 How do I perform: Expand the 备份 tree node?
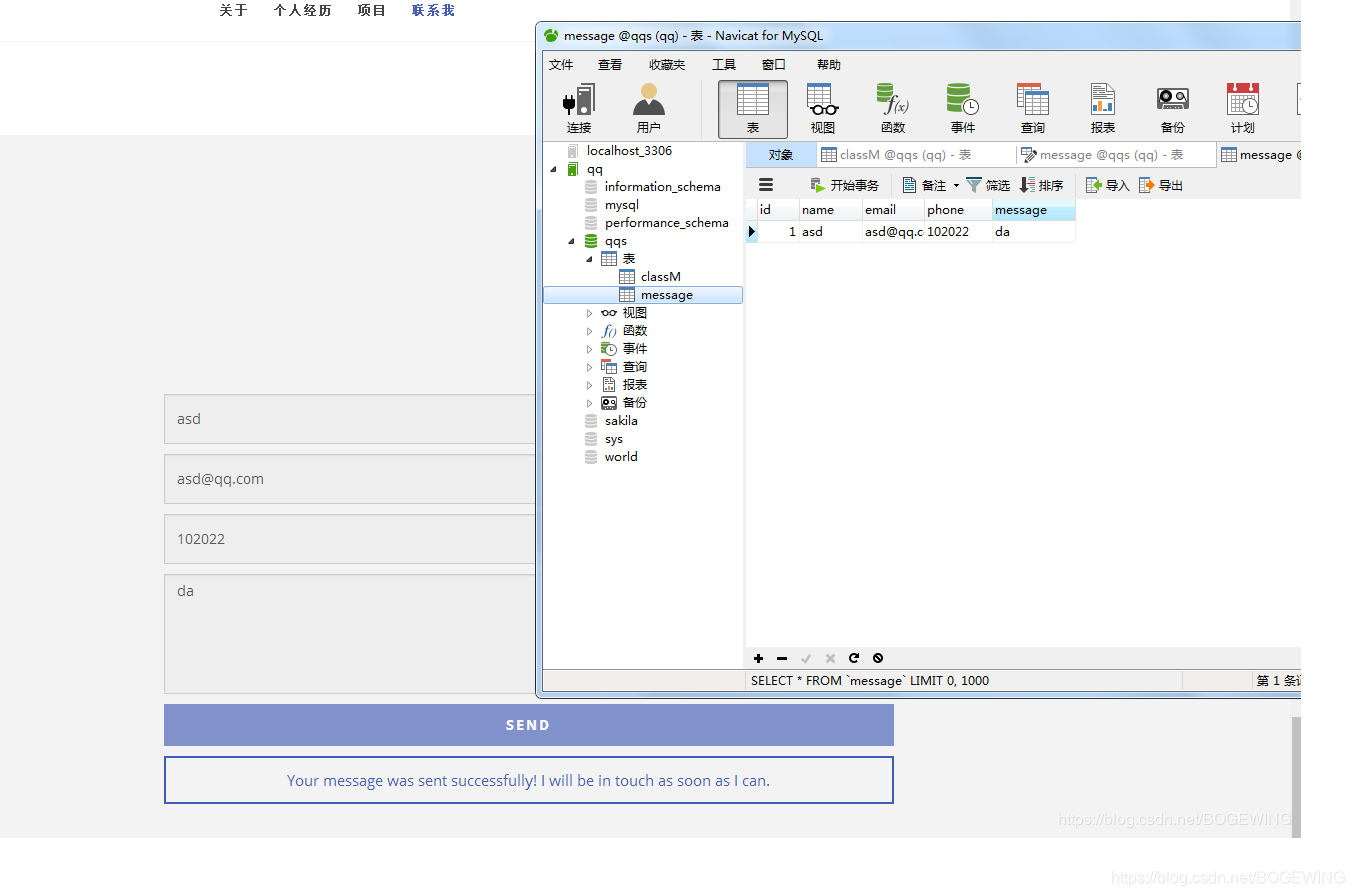[589, 403]
